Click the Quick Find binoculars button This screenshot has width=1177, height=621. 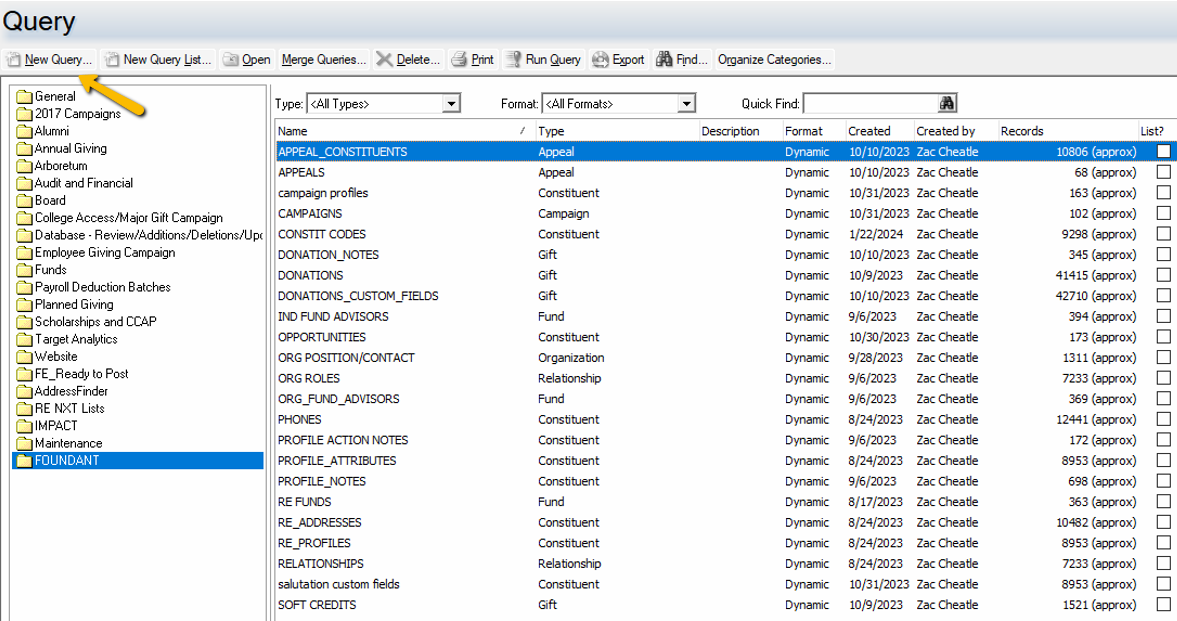tap(947, 104)
